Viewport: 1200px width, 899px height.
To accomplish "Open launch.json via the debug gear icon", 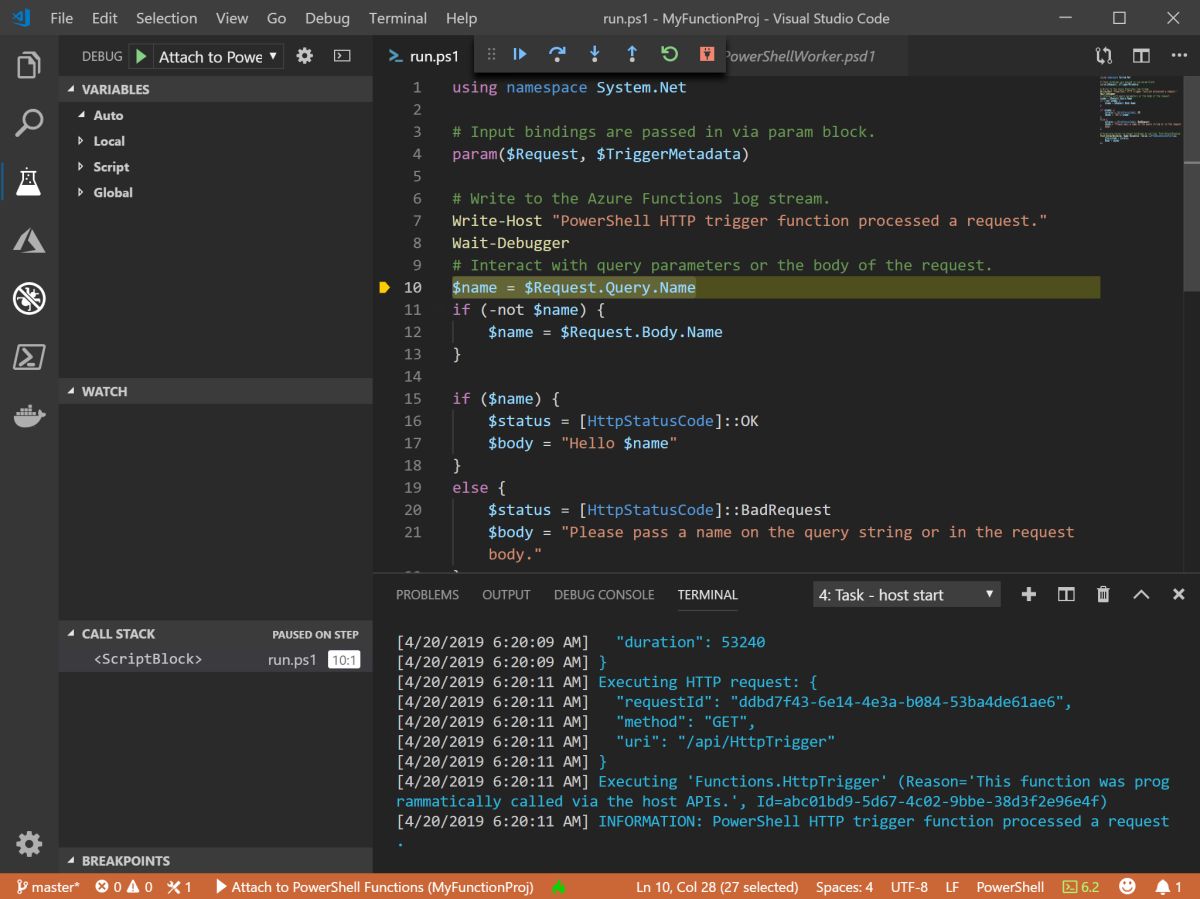I will [x=305, y=56].
